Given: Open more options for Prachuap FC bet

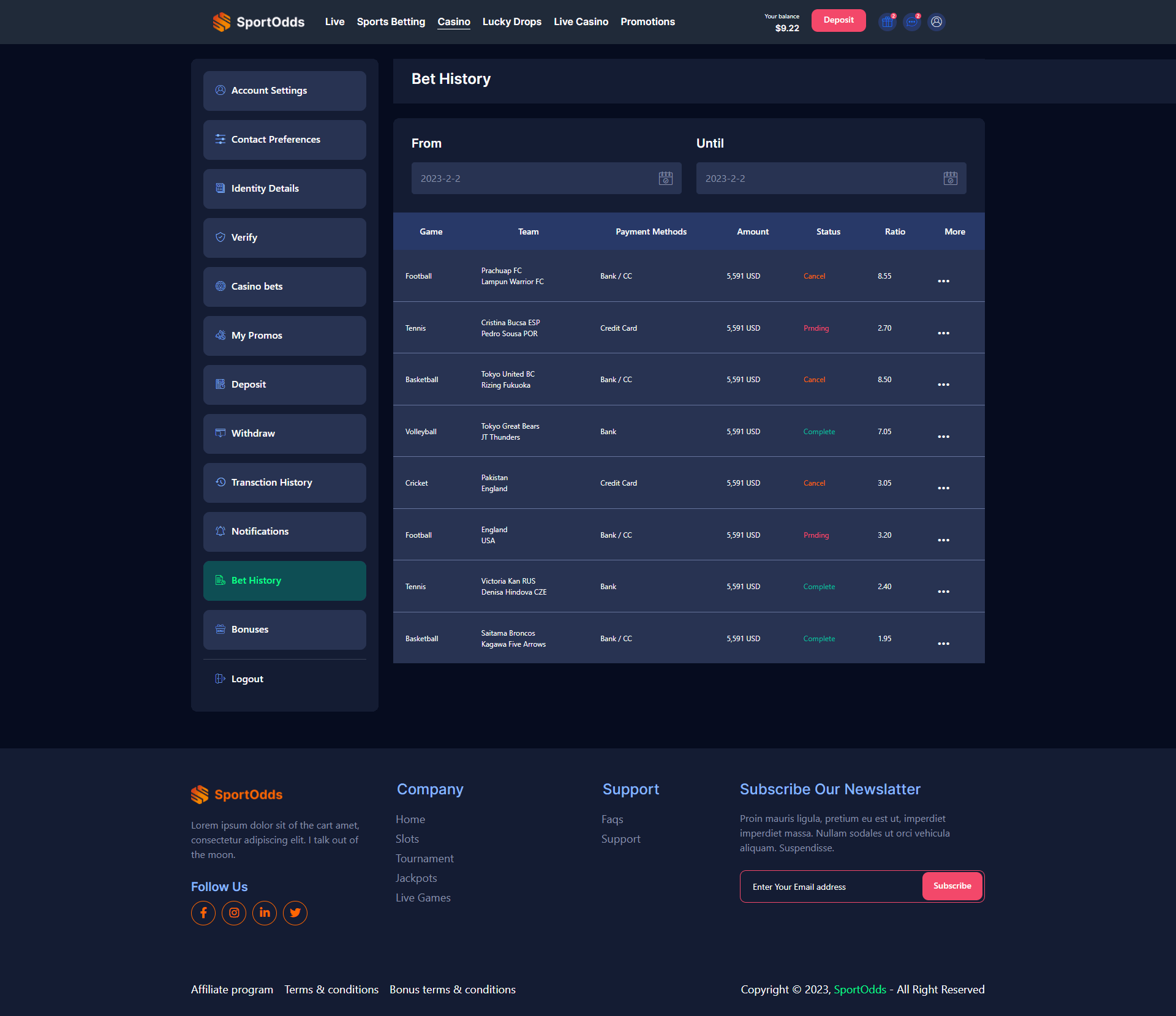Looking at the screenshot, I should pos(943,281).
